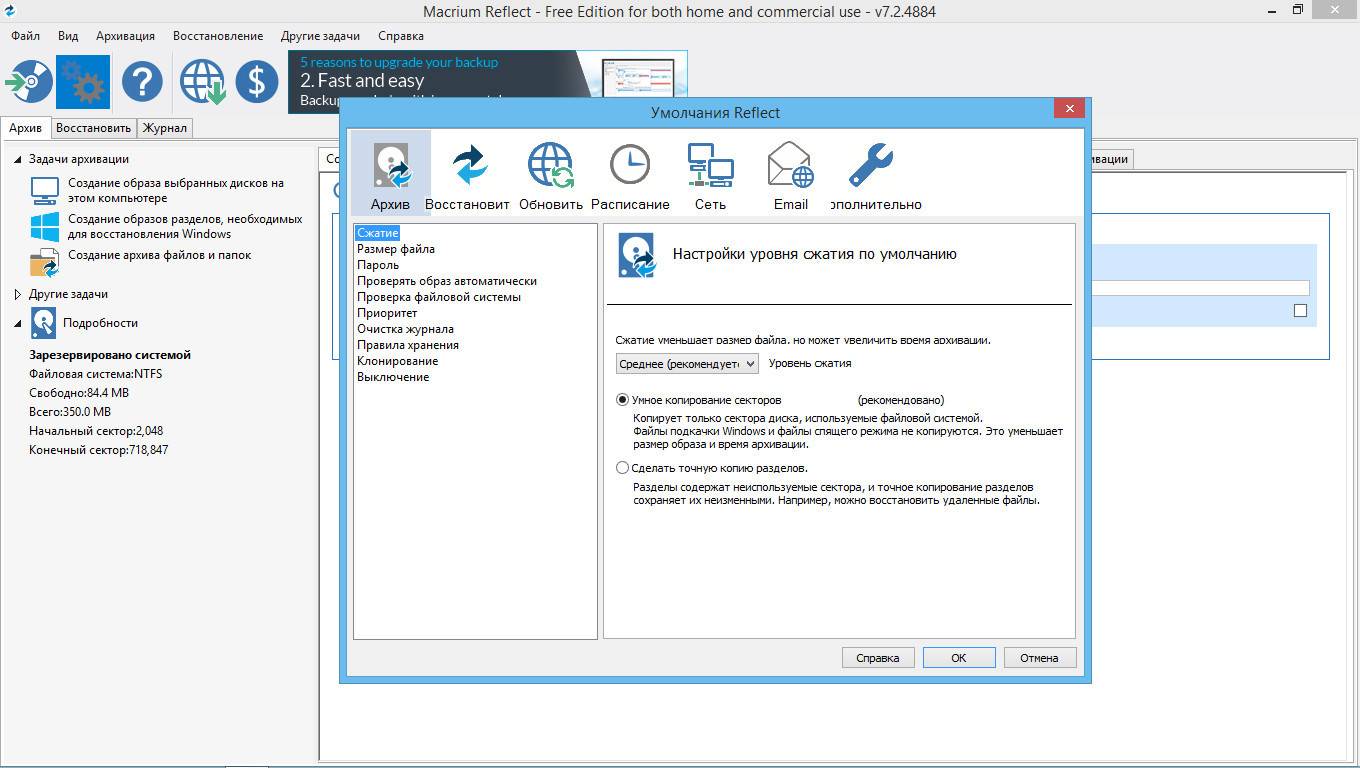Collapse the Подробности section arrow
The image size is (1360, 768).
[18, 323]
